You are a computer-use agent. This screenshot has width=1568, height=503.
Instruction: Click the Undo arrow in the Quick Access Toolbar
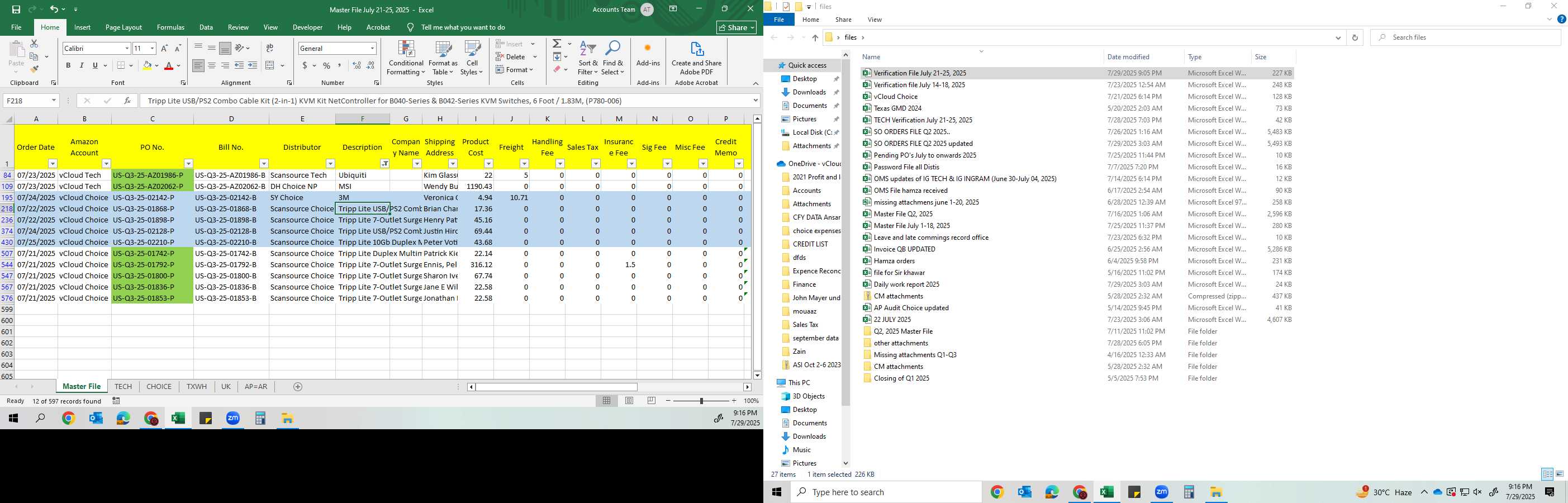click(54, 10)
